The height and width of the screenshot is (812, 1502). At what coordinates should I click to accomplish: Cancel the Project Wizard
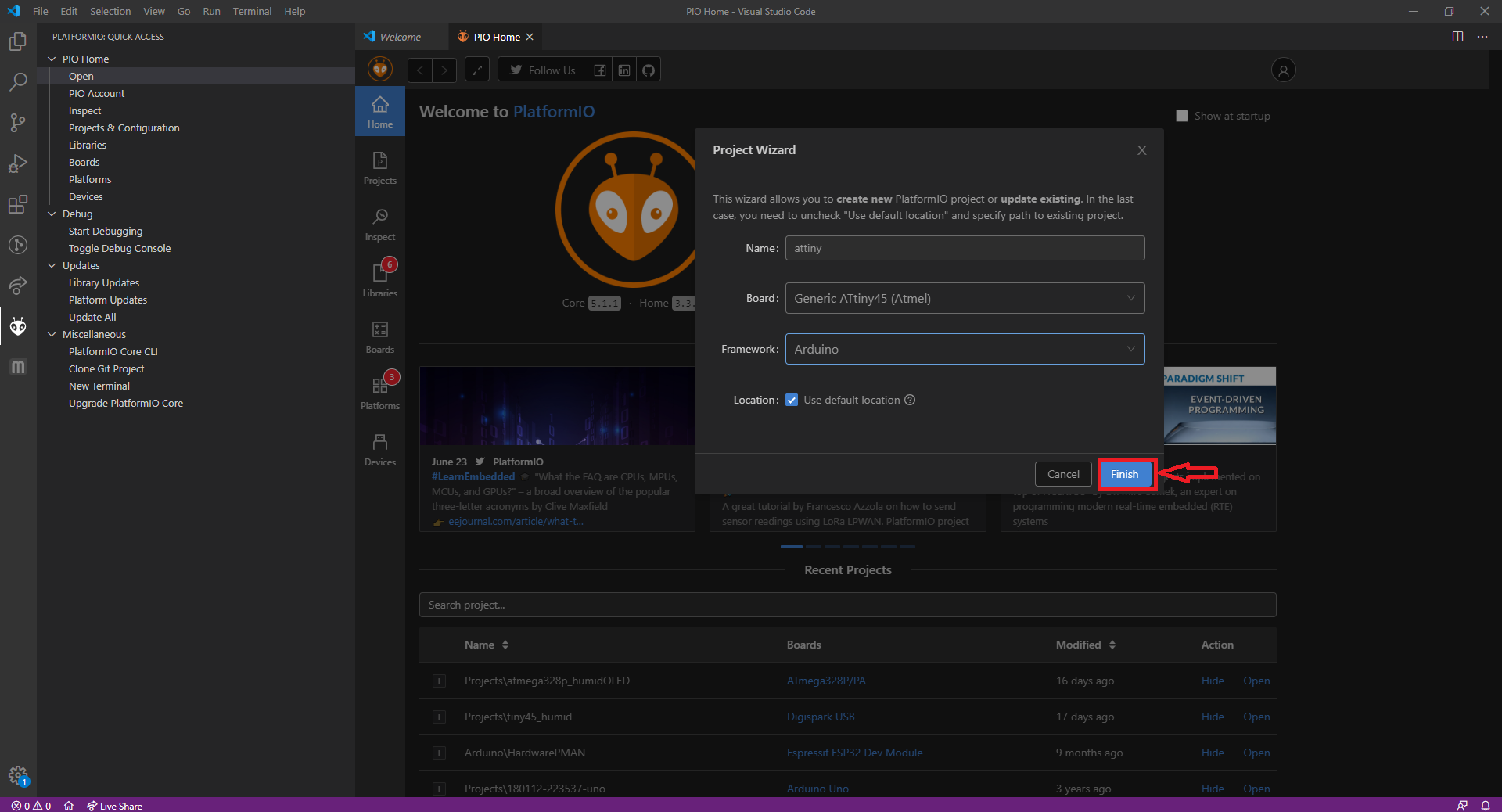click(x=1063, y=474)
